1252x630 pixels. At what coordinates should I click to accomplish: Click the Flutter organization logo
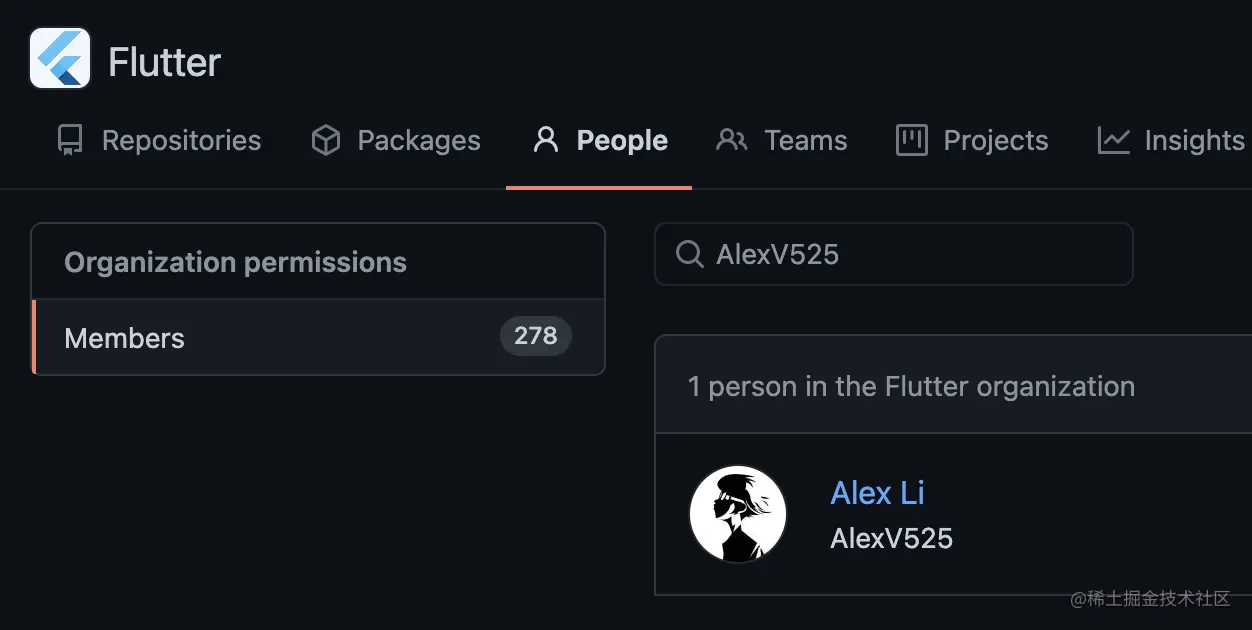point(60,59)
